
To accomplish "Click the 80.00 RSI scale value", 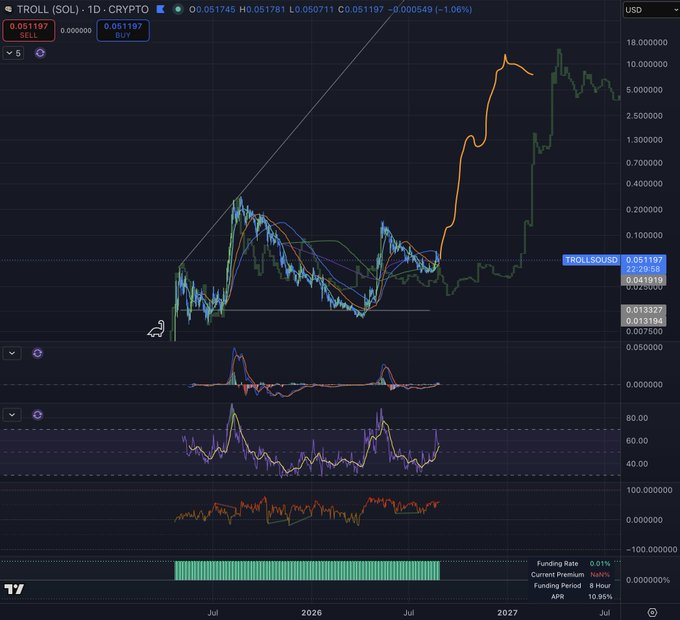I will 637,418.
